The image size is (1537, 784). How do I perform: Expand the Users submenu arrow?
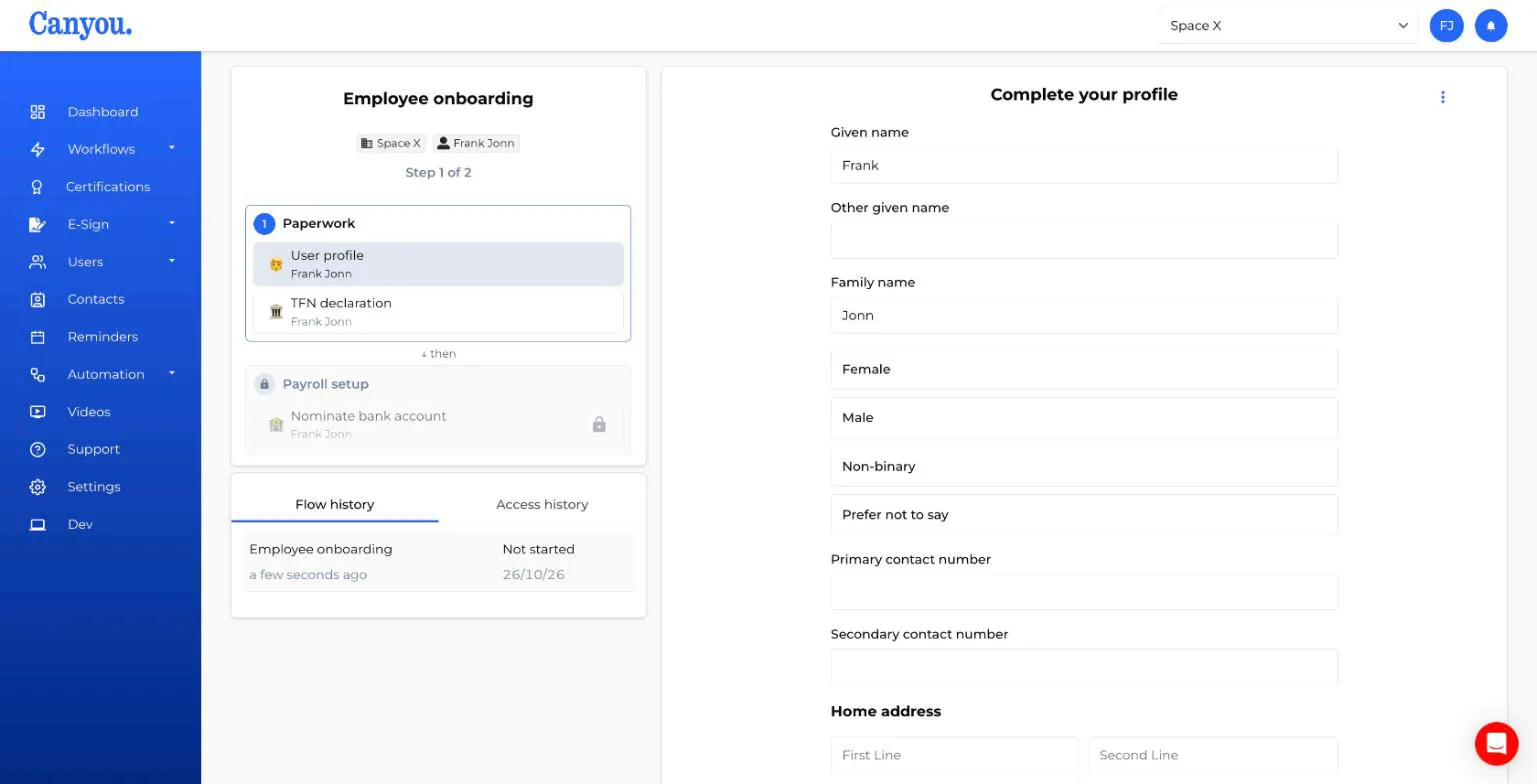tap(172, 261)
